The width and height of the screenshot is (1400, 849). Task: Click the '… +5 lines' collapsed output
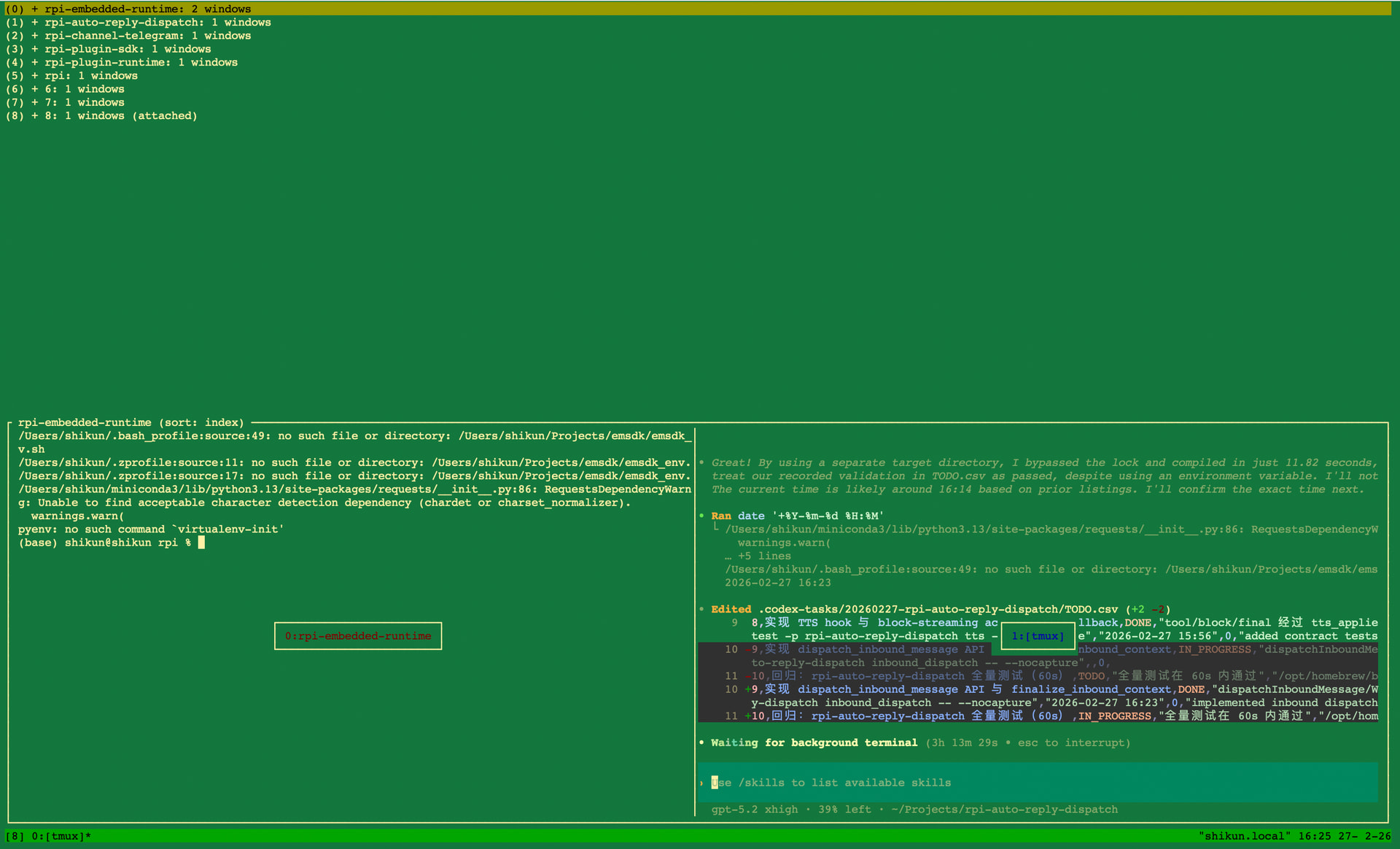[758, 556]
